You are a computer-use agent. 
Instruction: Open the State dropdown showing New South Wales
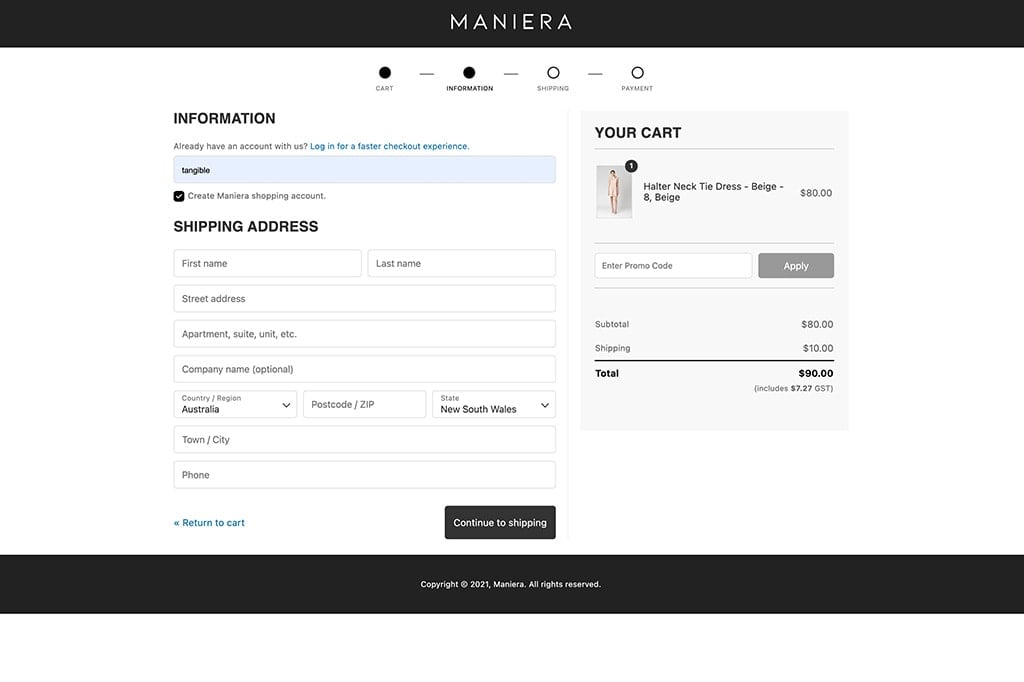pos(494,404)
